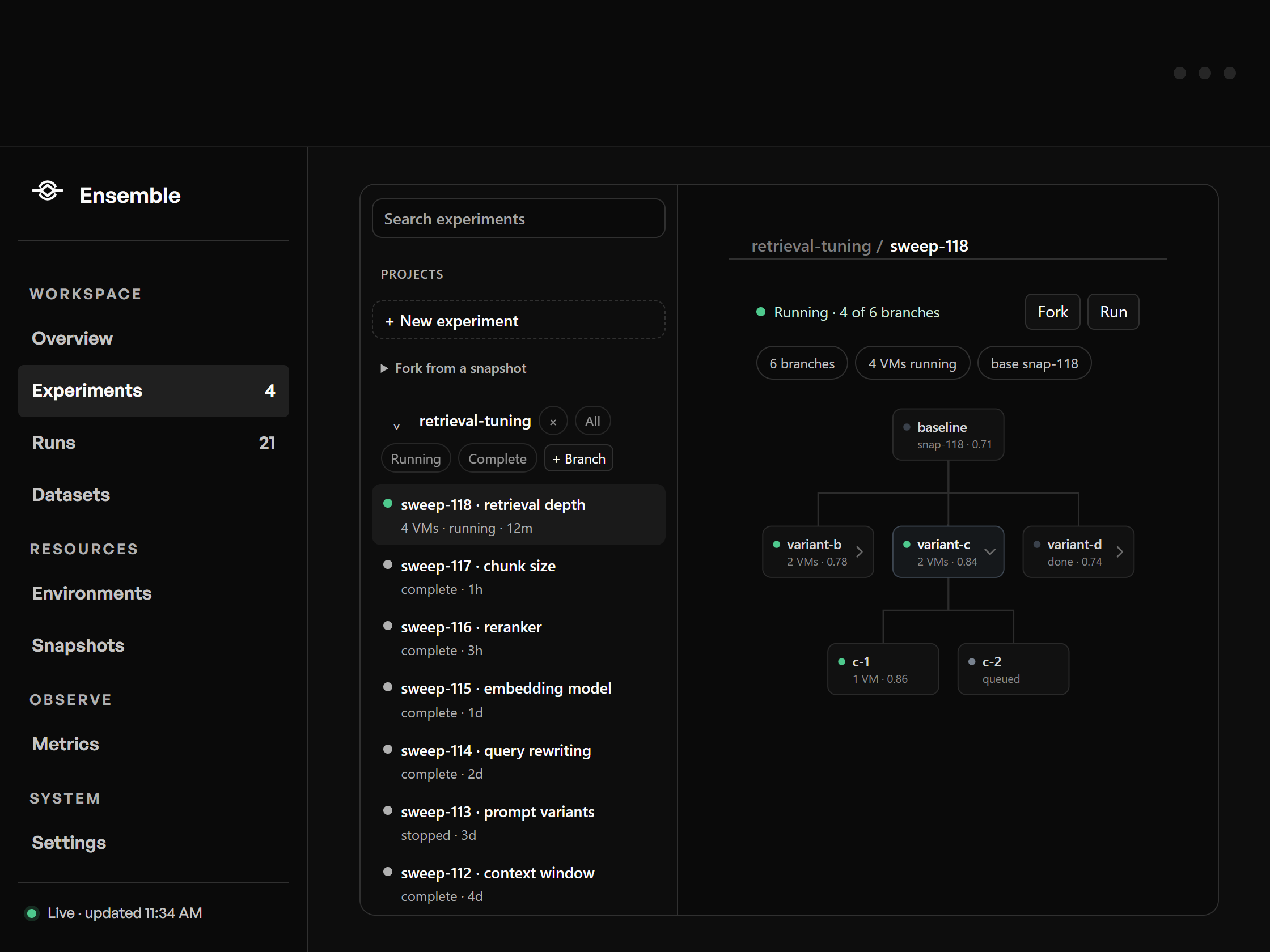1270x952 pixels.
Task: Expand variant-b with its chevron
Action: (860, 552)
